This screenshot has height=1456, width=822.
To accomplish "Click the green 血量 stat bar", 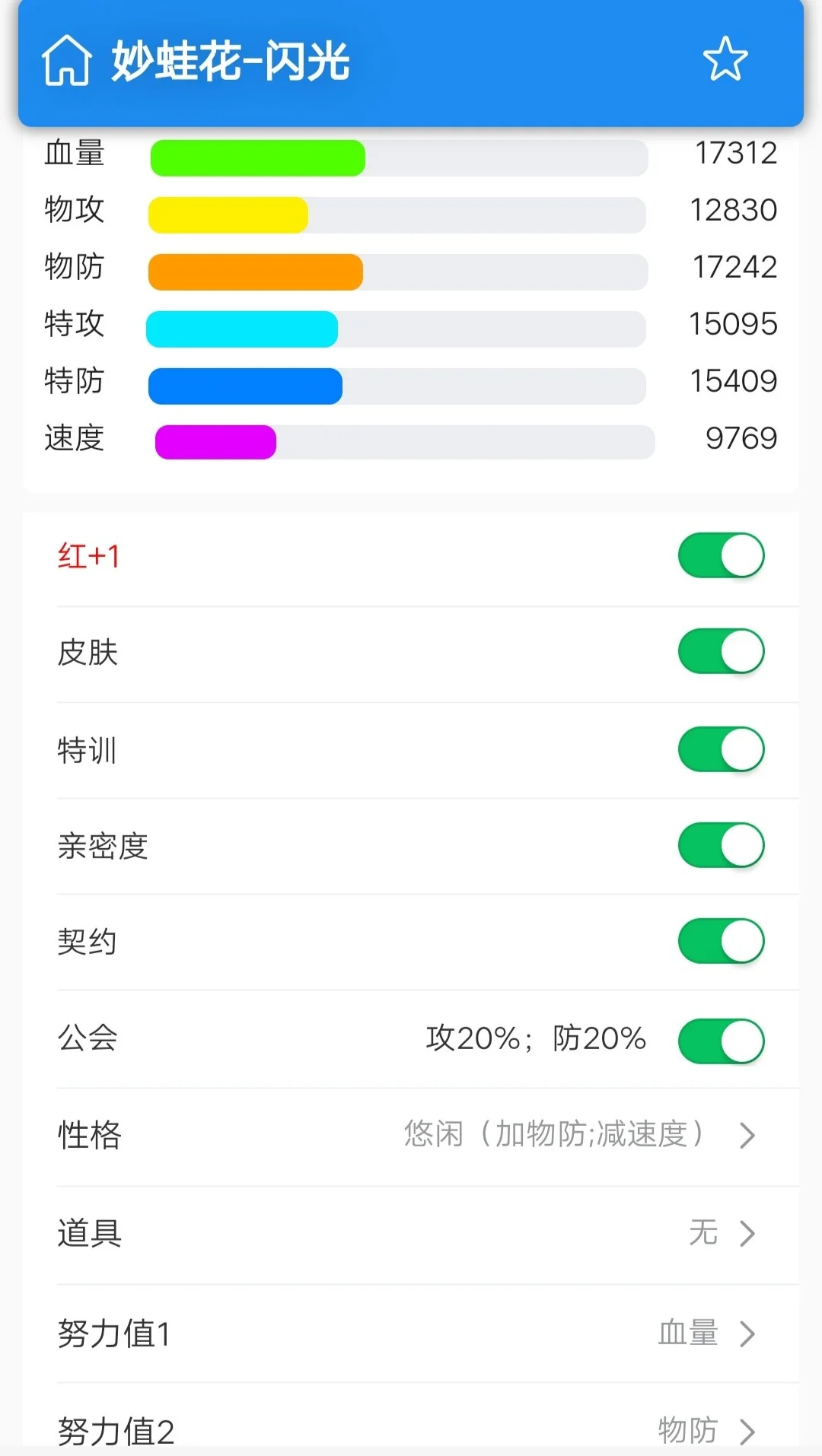I will (x=258, y=158).
